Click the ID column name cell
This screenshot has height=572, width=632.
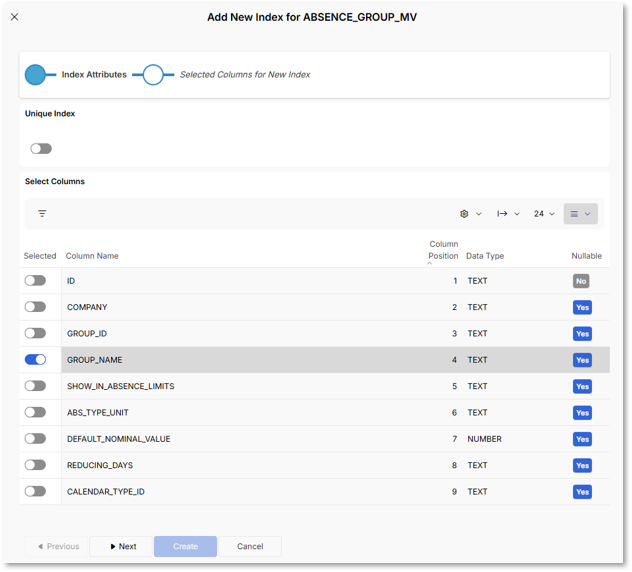pos(71,281)
